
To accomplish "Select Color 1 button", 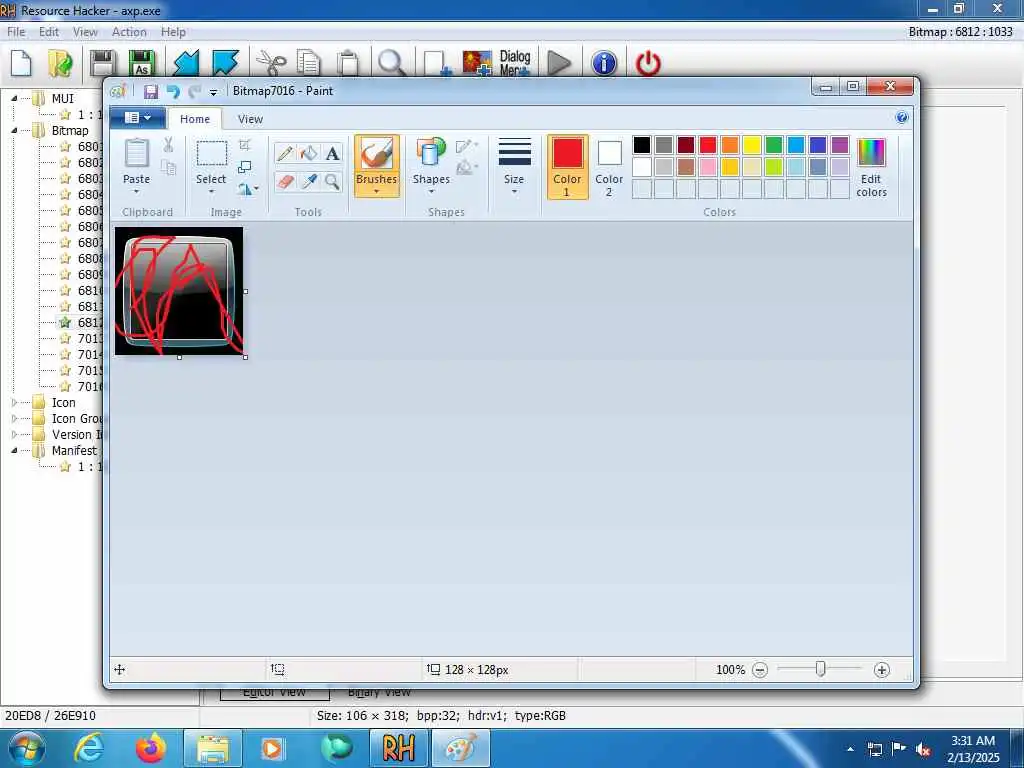I will (567, 167).
